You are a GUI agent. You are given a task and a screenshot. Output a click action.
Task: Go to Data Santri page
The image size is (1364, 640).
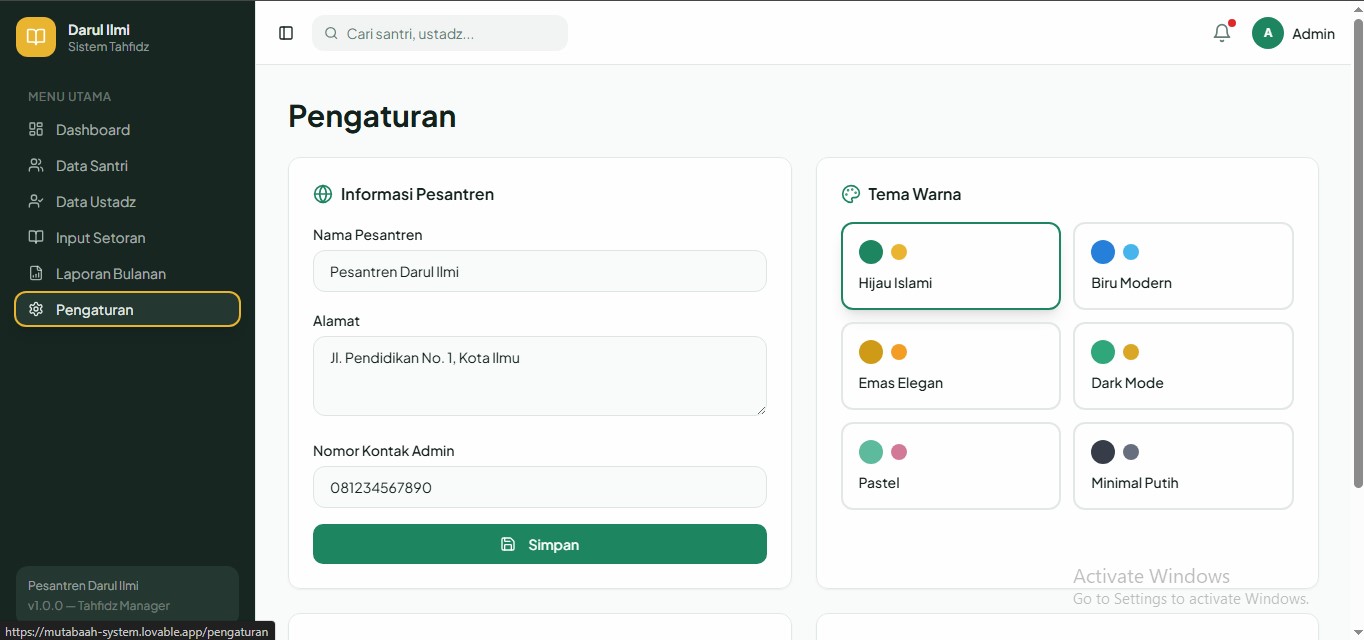tap(128, 165)
